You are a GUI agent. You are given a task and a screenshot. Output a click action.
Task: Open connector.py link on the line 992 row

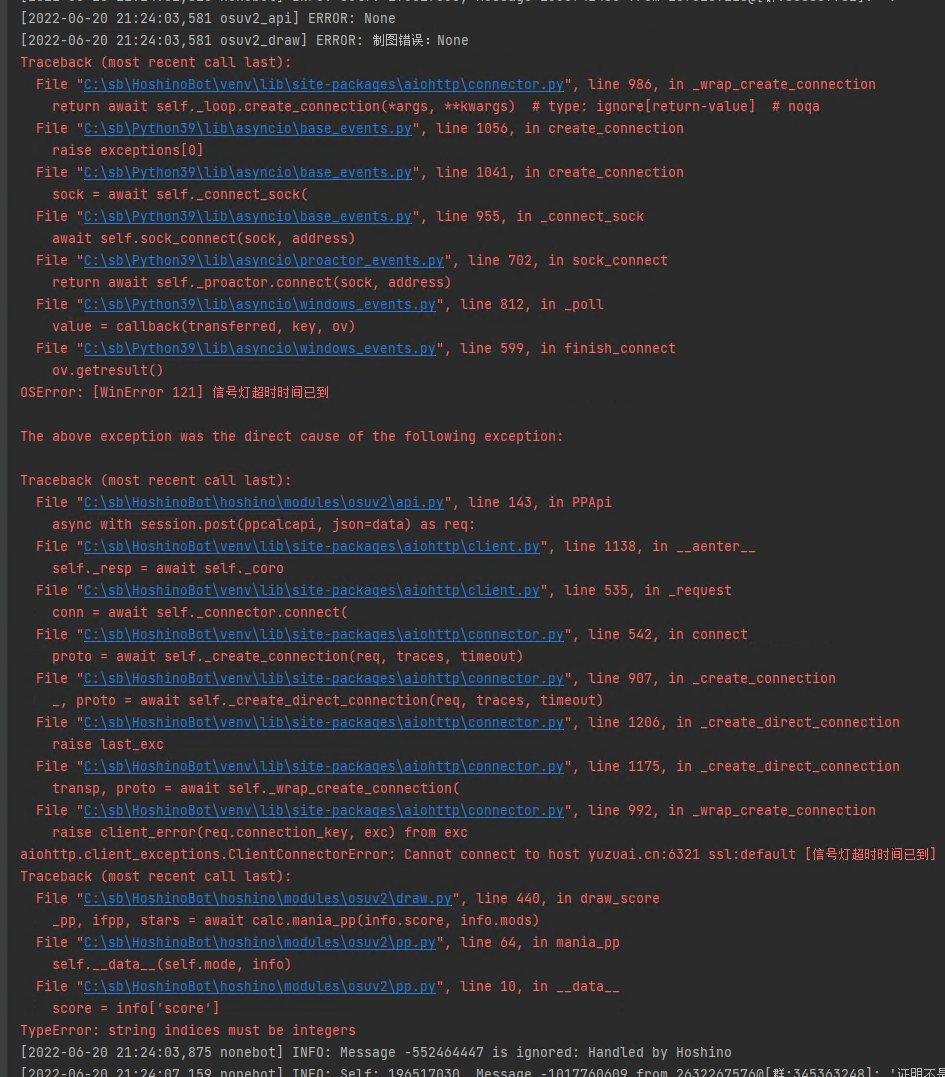click(x=323, y=810)
